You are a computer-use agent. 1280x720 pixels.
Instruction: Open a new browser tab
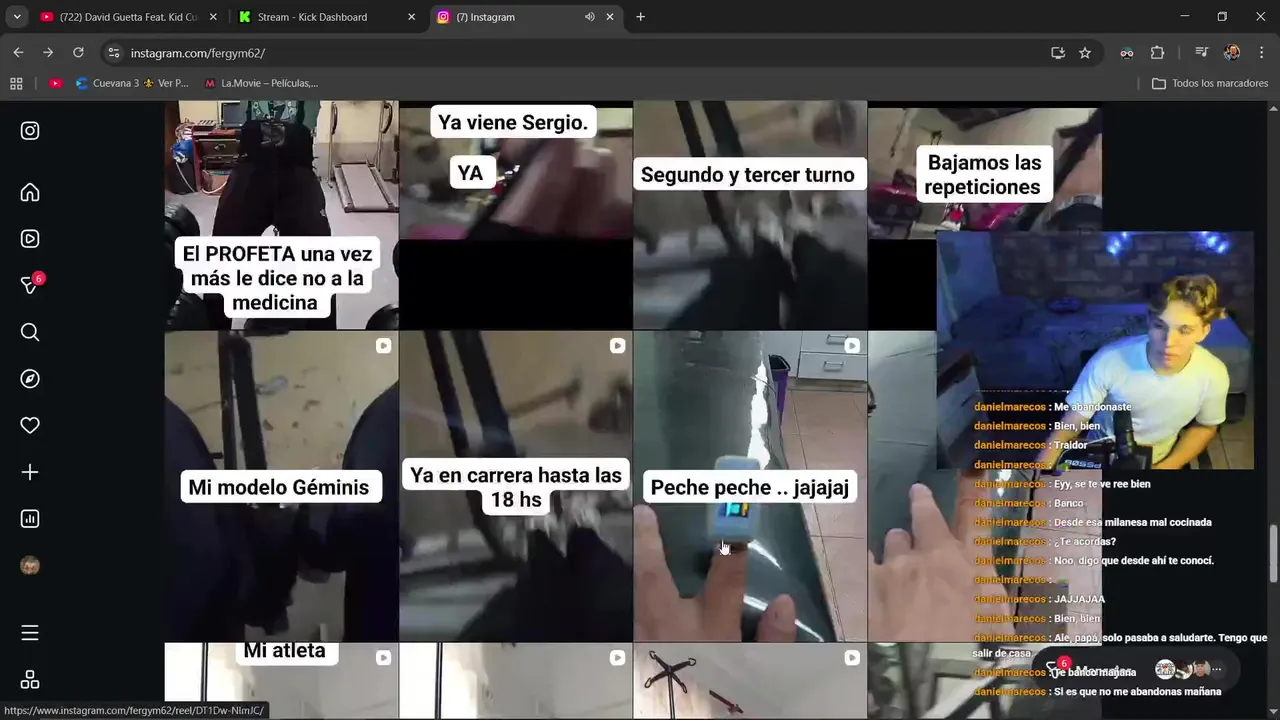(x=640, y=17)
